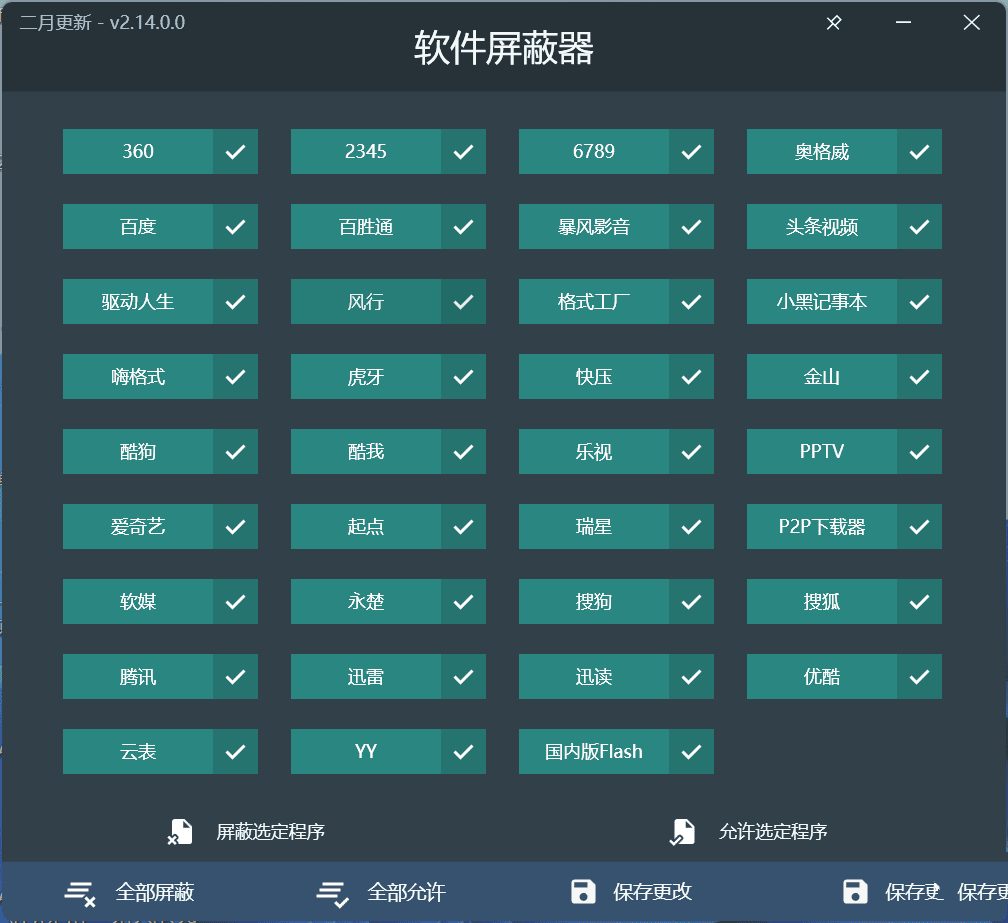Uncheck the 国内版Flash checkmark box
Screen dimensions: 1008x923
[x=691, y=752]
